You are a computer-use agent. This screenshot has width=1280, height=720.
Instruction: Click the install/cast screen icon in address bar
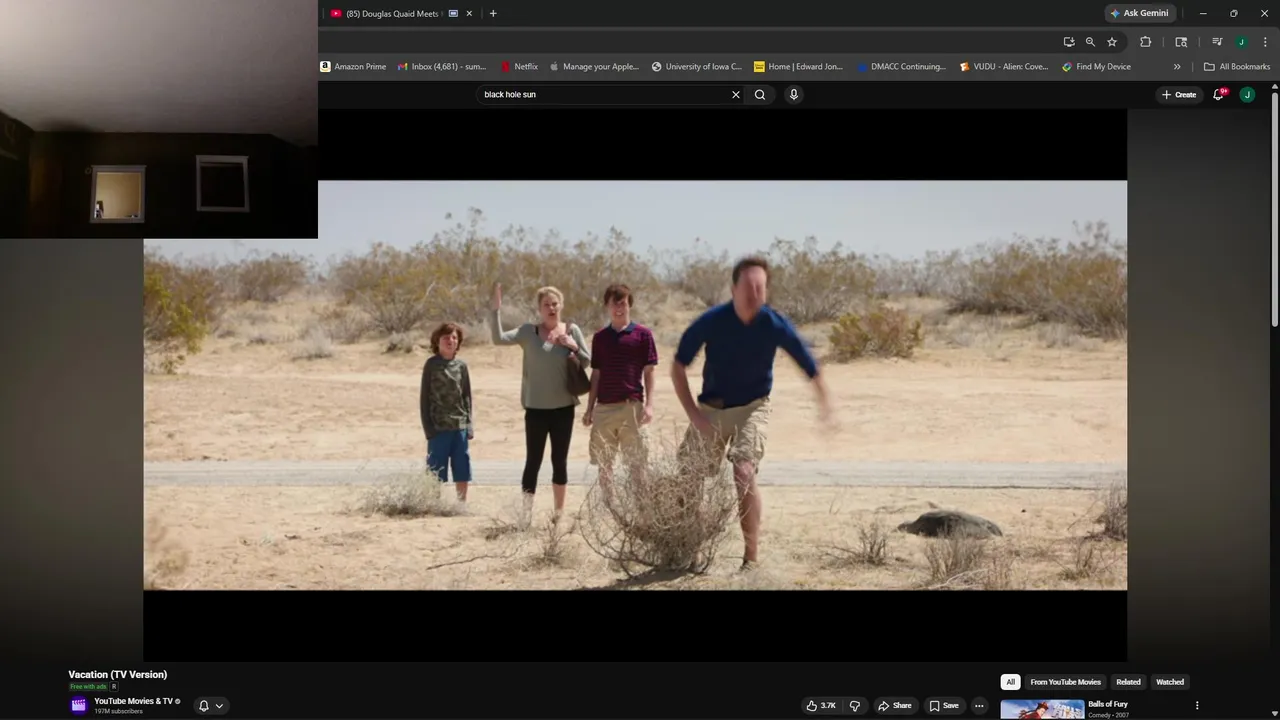click(1069, 42)
